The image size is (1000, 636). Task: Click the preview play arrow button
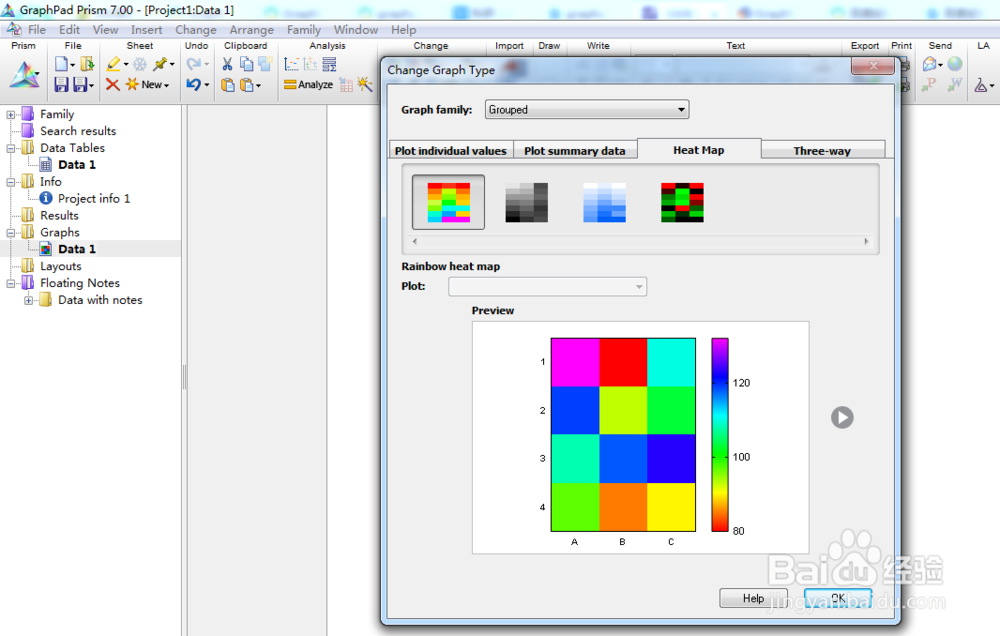pyautogui.click(x=842, y=418)
